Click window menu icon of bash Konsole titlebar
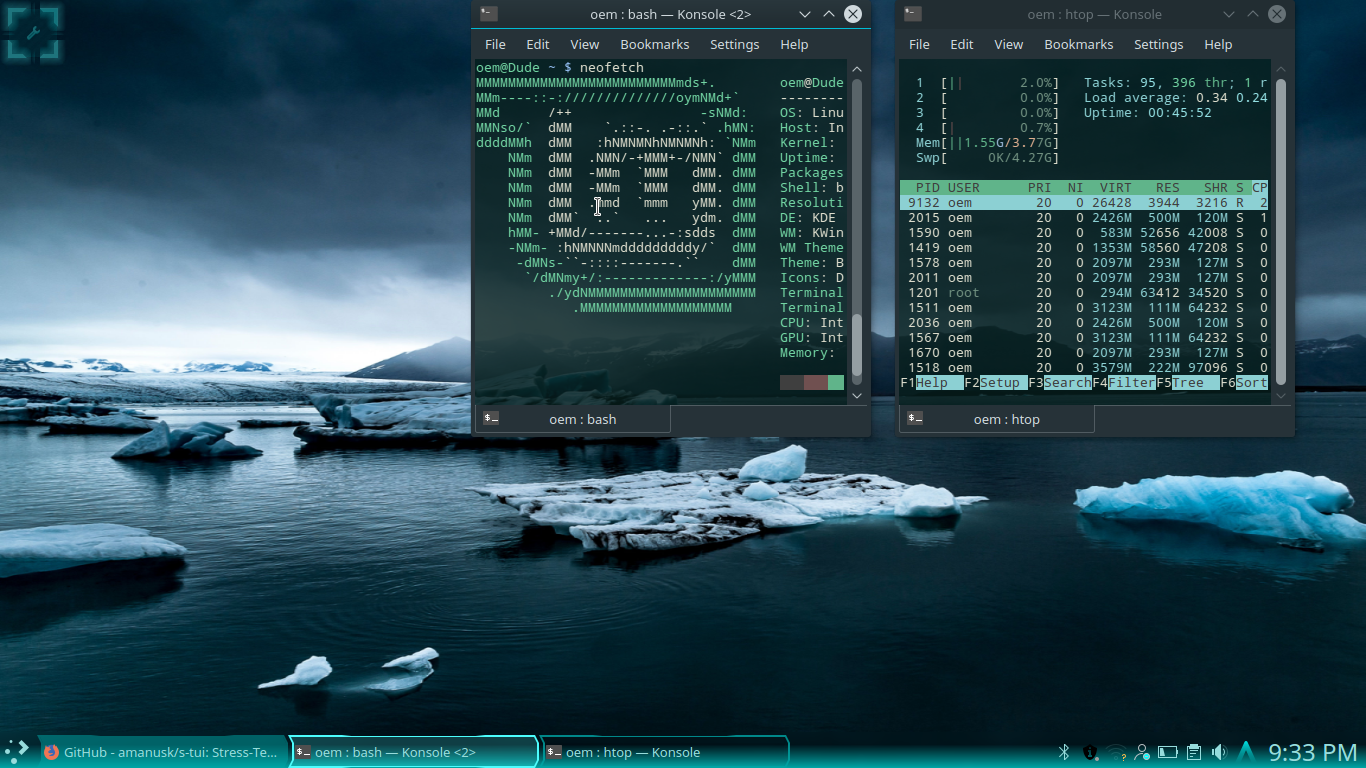This screenshot has width=1366, height=768. (488, 14)
